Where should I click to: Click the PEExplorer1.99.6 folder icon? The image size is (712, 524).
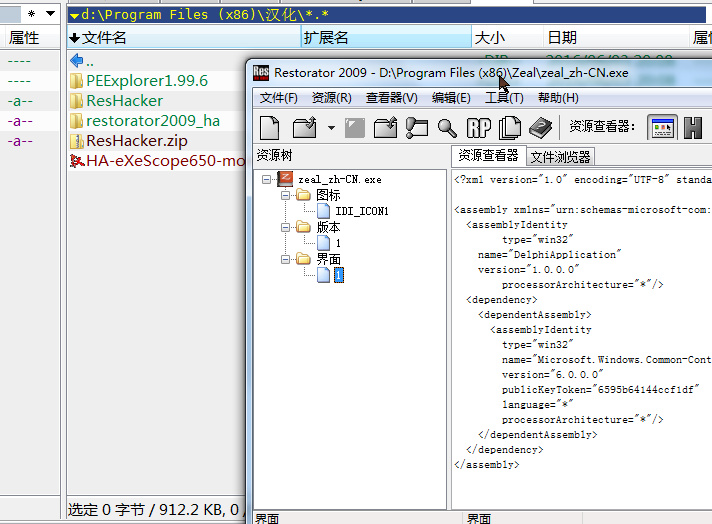77,81
